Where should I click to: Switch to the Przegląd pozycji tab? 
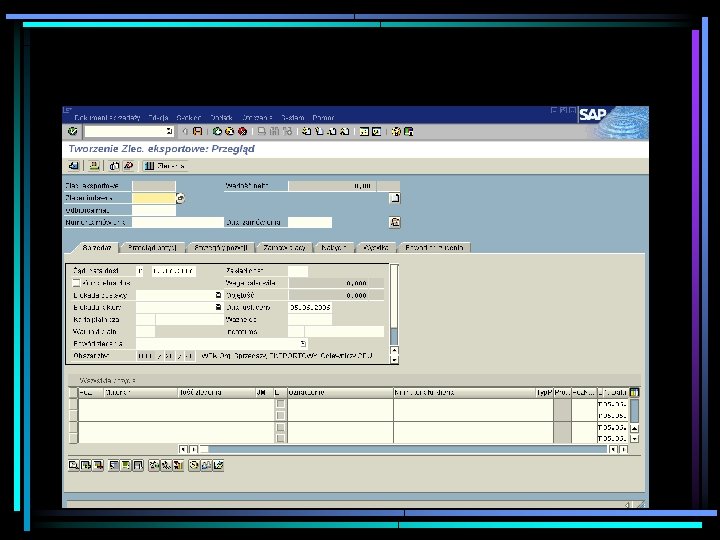coord(152,248)
